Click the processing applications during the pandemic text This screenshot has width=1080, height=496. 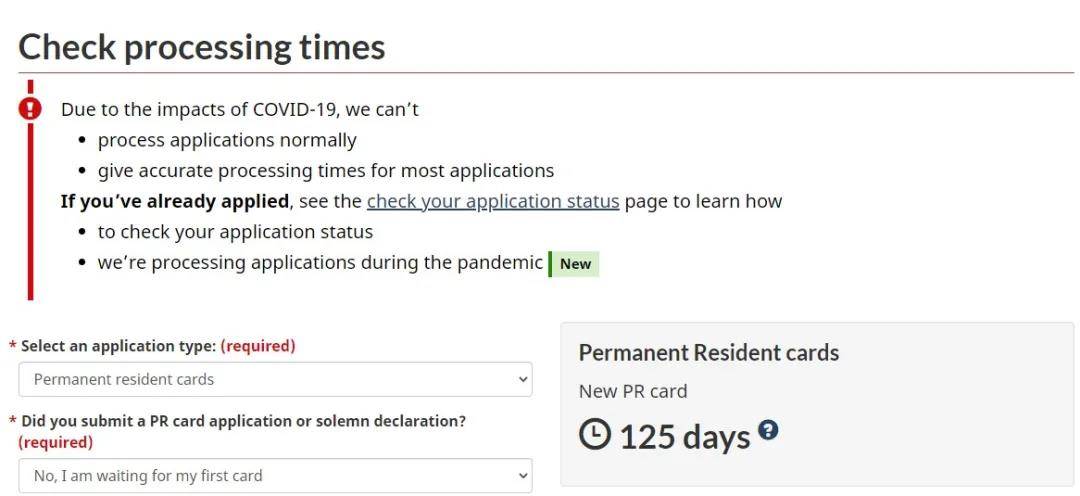320,263
